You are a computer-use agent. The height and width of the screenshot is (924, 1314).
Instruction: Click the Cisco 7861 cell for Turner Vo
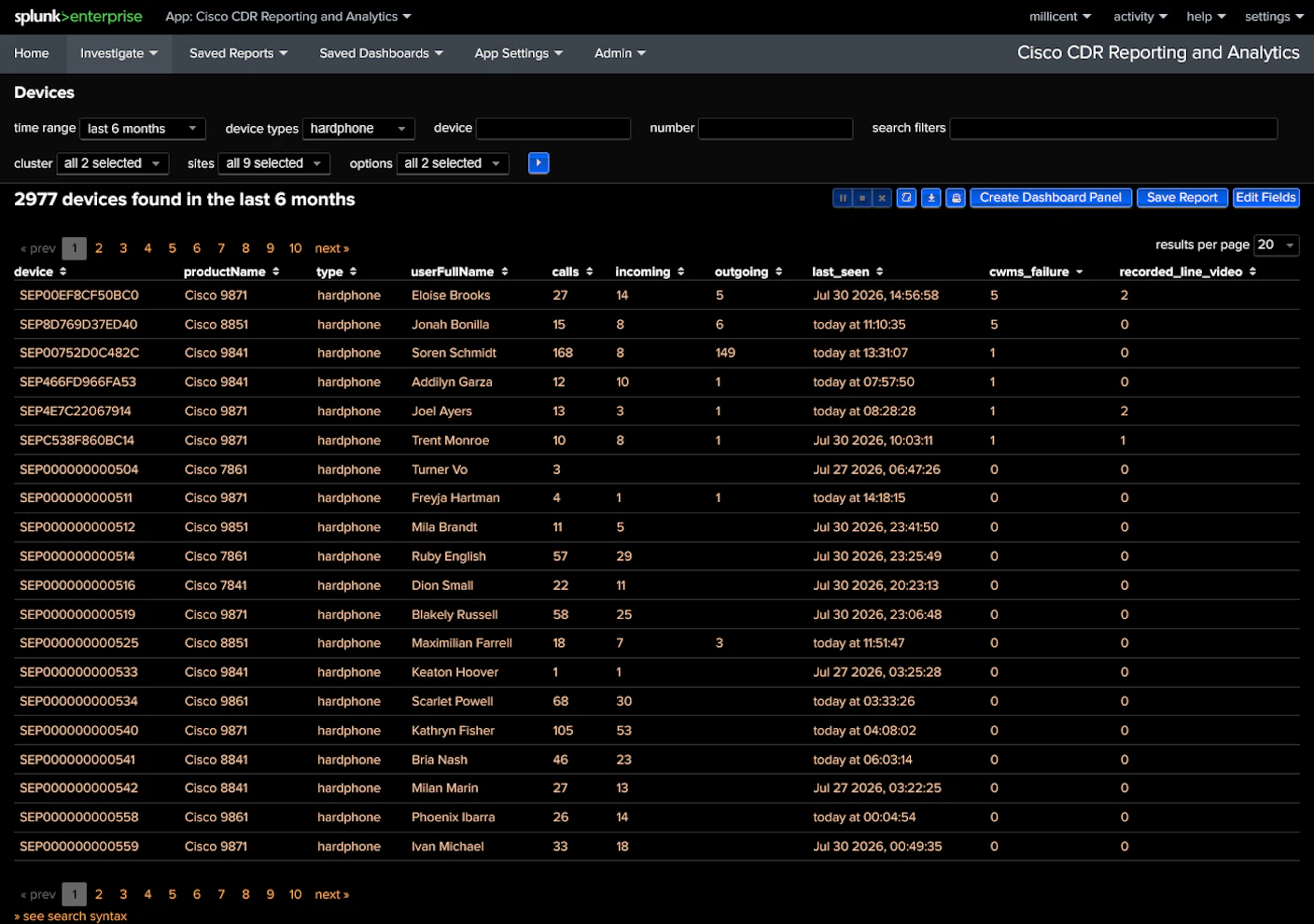tap(217, 469)
